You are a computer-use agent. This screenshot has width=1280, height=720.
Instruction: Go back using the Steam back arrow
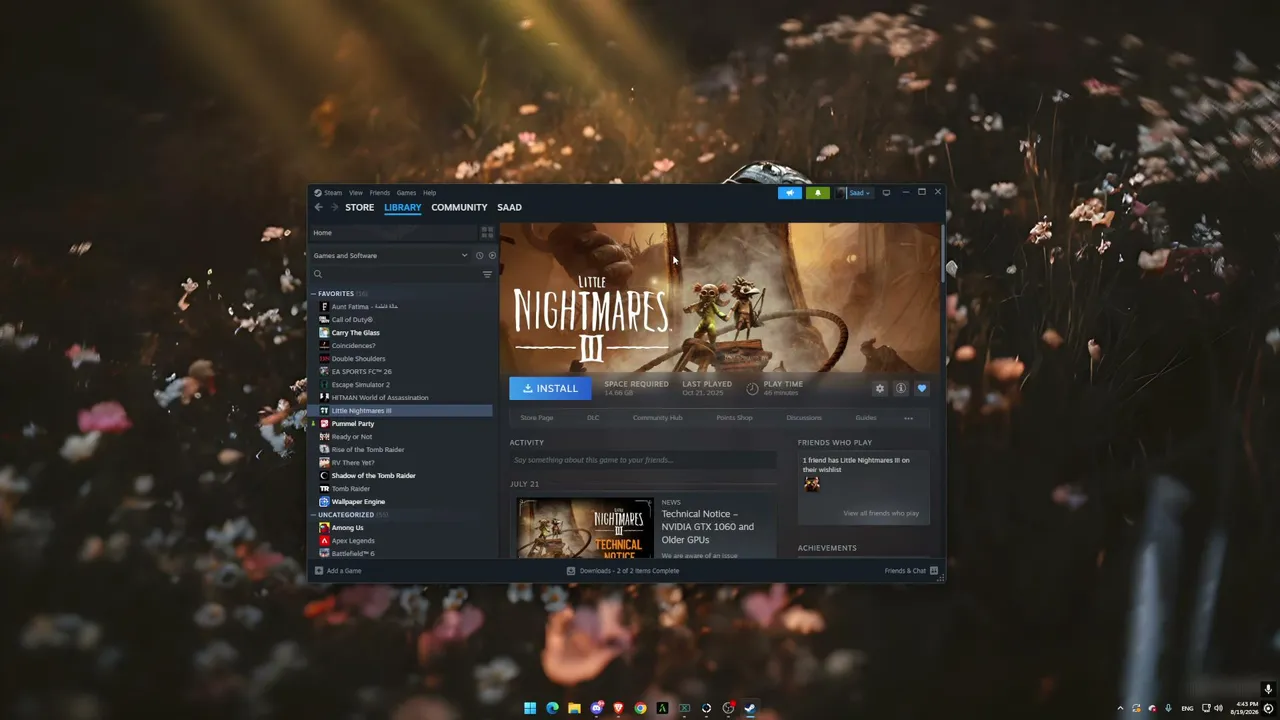(x=319, y=207)
